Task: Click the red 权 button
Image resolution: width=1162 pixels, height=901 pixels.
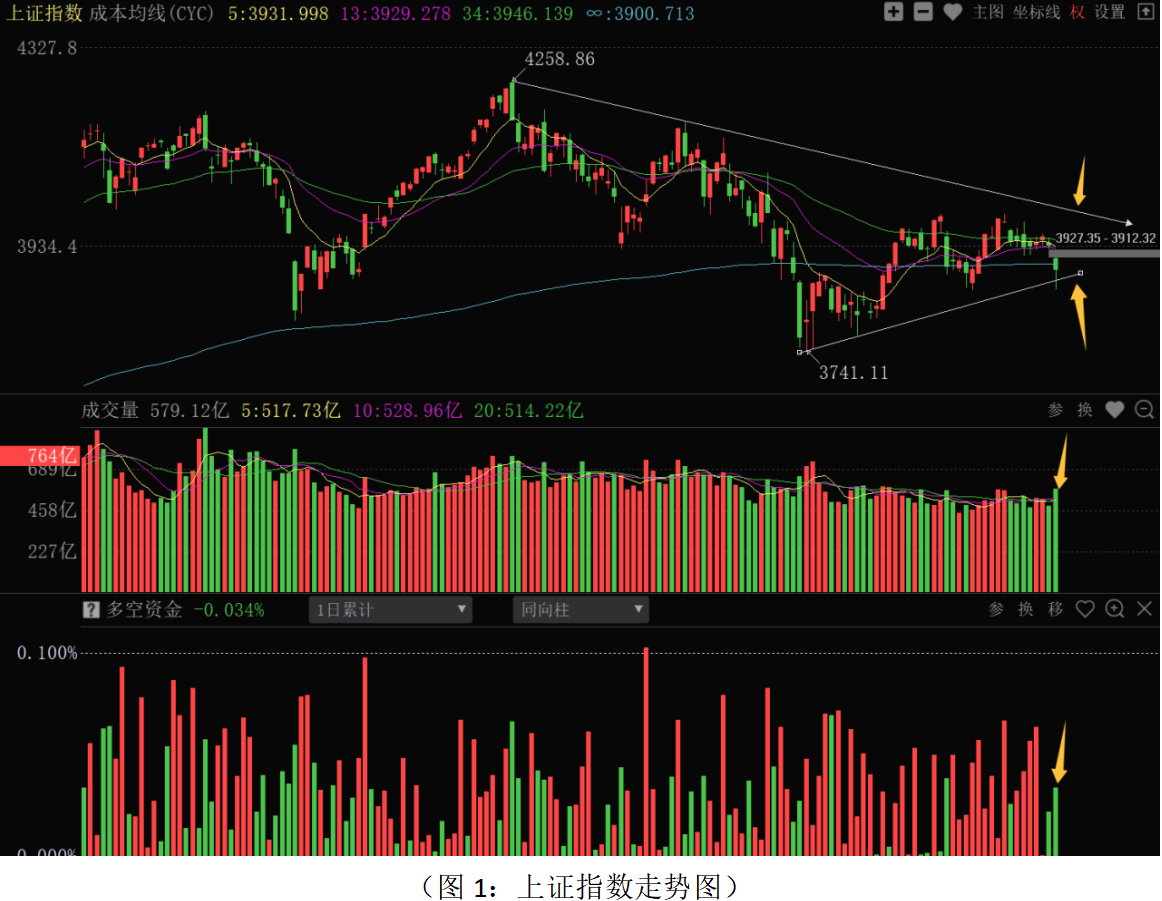Action: pyautogui.click(x=1077, y=13)
